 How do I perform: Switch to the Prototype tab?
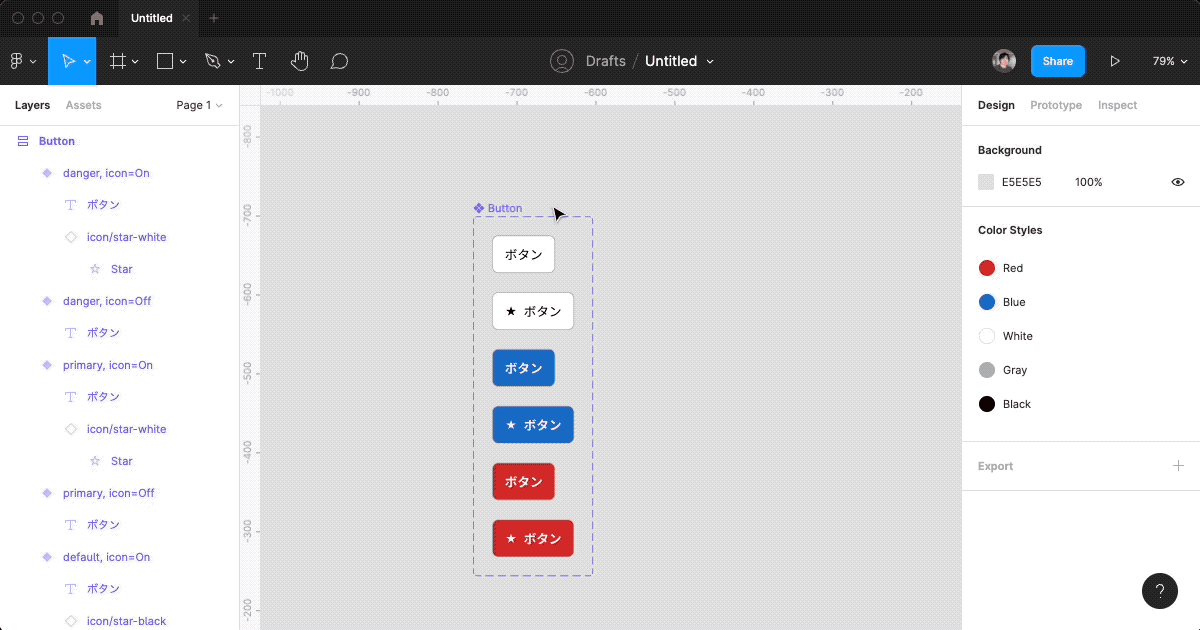pyautogui.click(x=1056, y=105)
